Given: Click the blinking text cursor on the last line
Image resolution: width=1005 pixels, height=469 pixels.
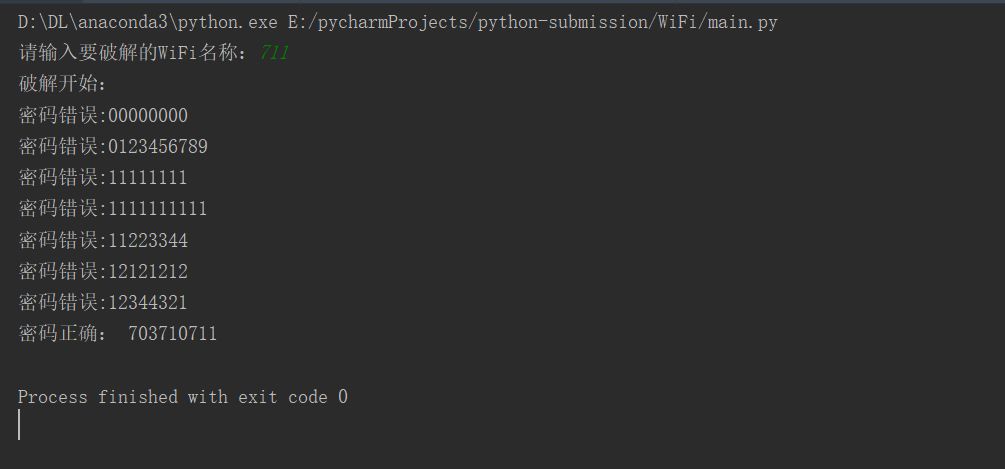Looking at the screenshot, I should [x=19, y=425].
